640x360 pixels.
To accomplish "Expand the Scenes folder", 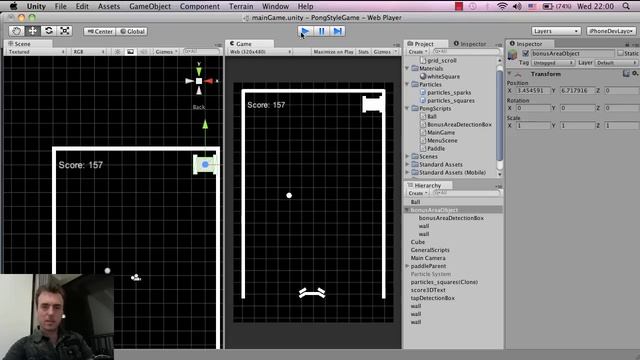I will (x=407, y=156).
